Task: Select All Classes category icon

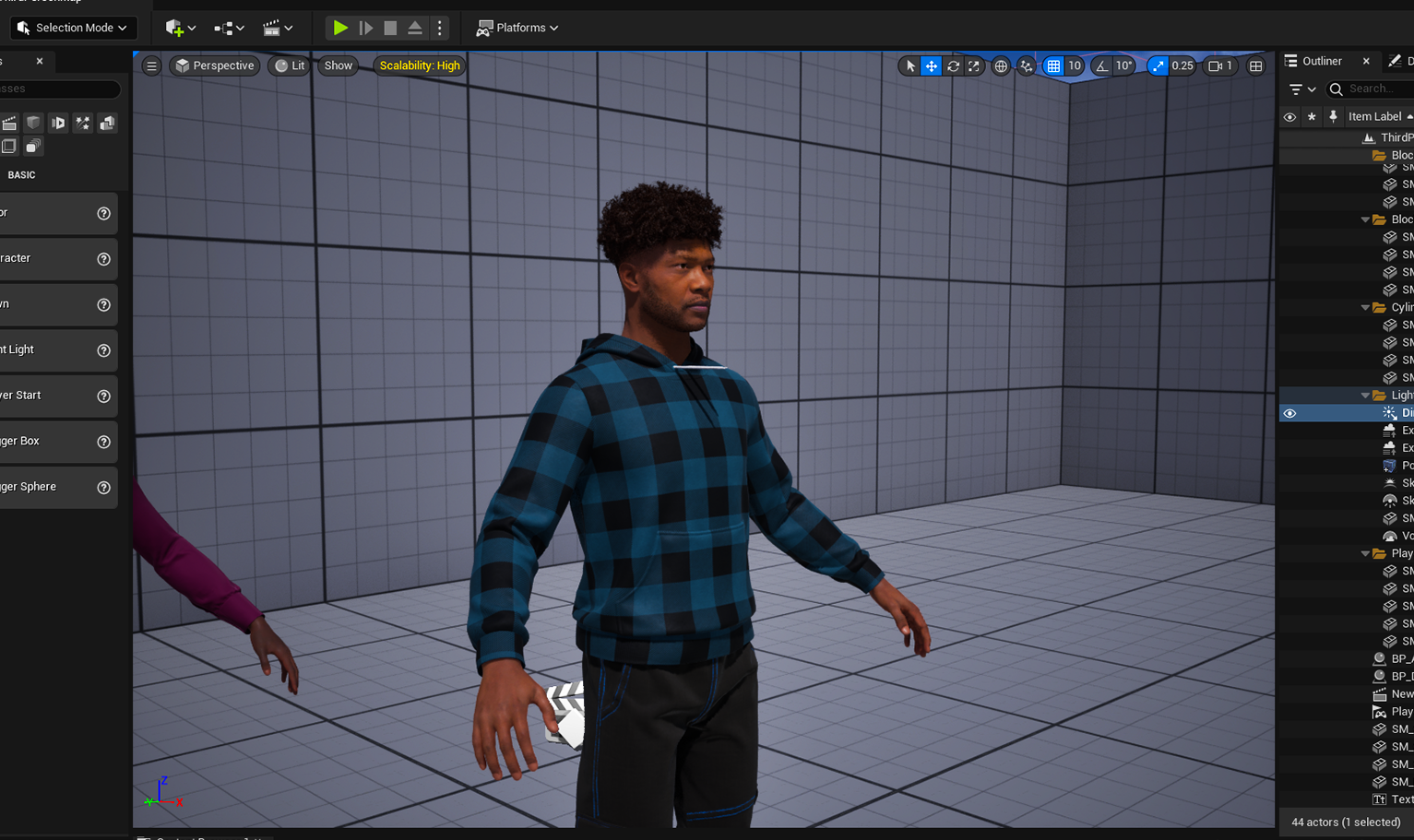Action: (x=33, y=147)
